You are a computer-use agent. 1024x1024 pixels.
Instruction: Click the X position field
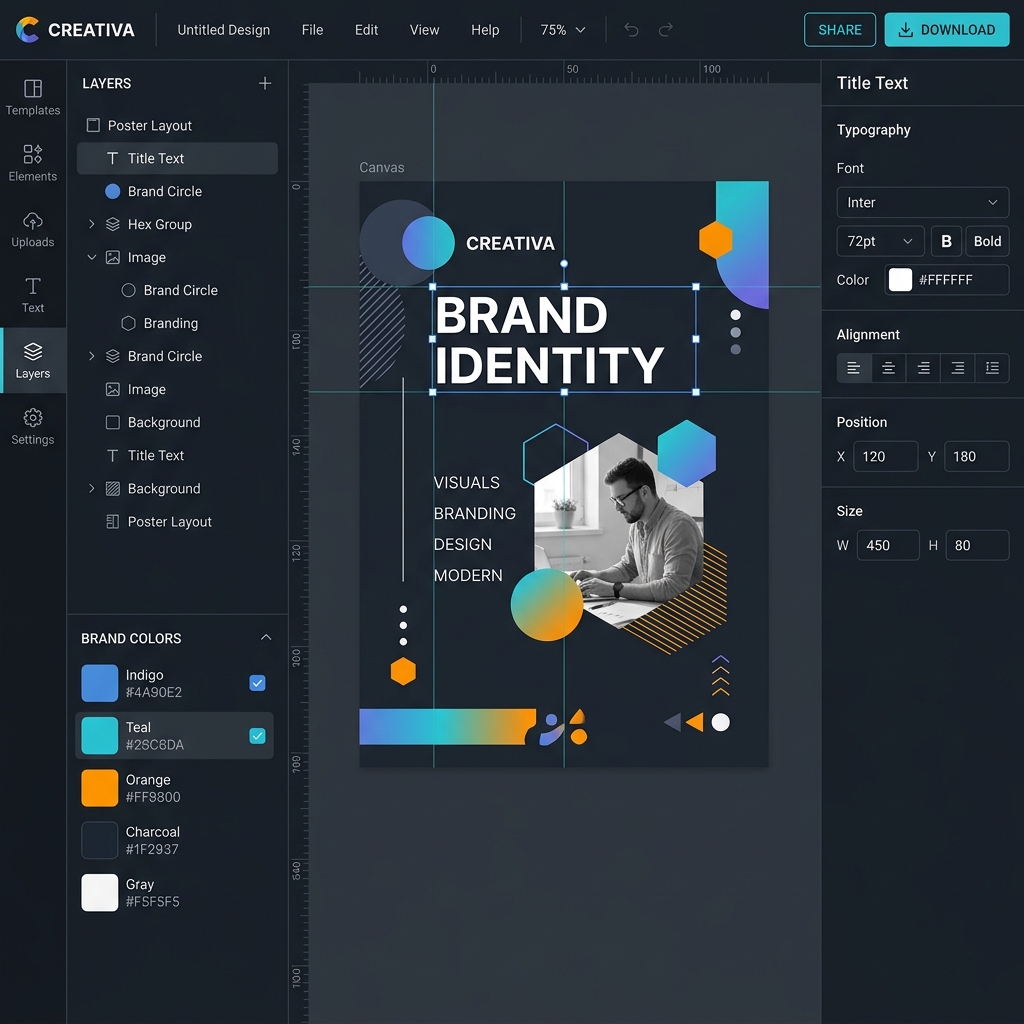pyautogui.click(x=885, y=456)
